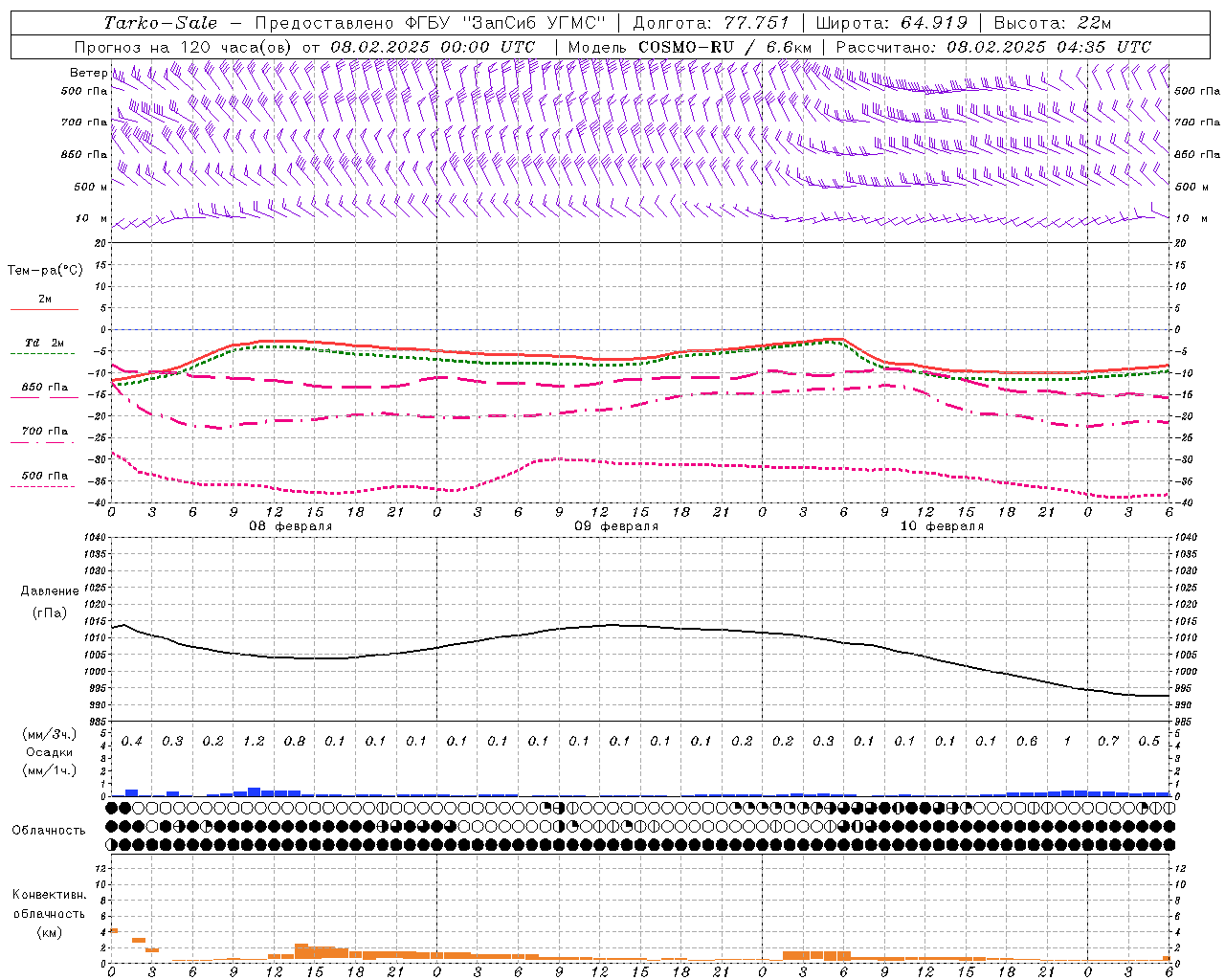Screen dimensions: 1225x980
Task: Click the Давление pressure panel label
Action: tap(50, 590)
